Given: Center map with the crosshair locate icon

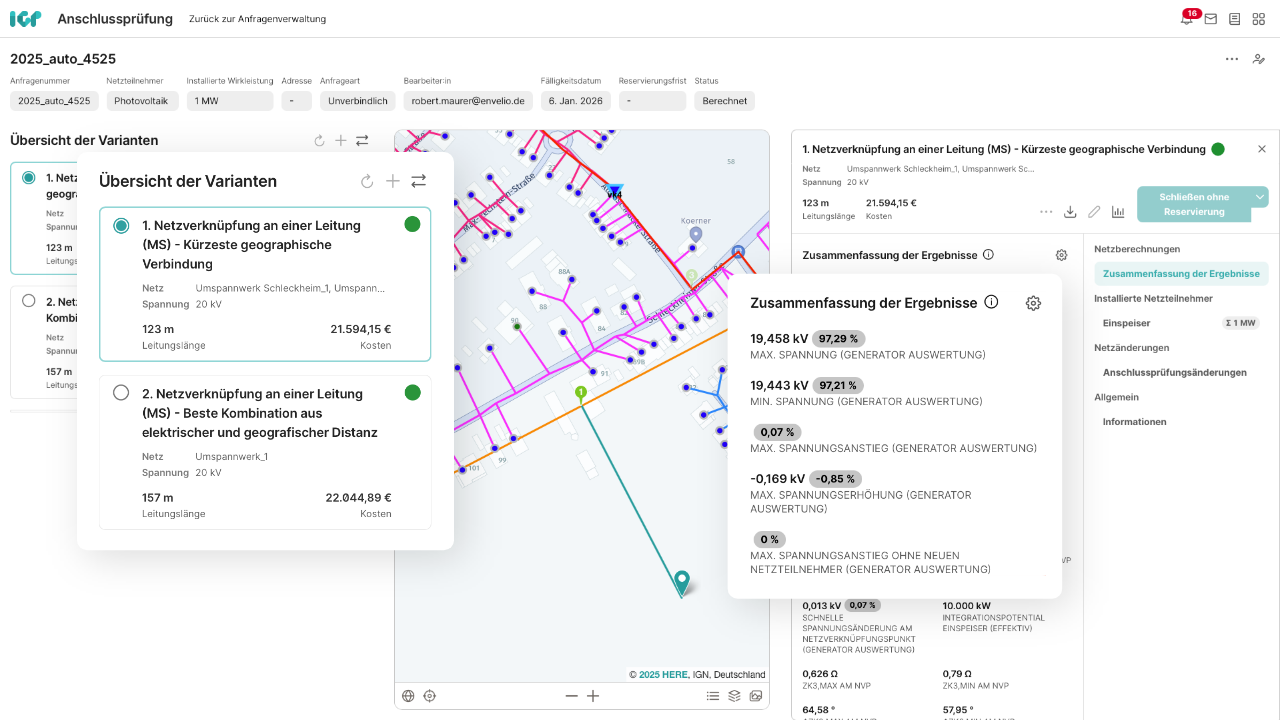Looking at the screenshot, I should (430, 696).
